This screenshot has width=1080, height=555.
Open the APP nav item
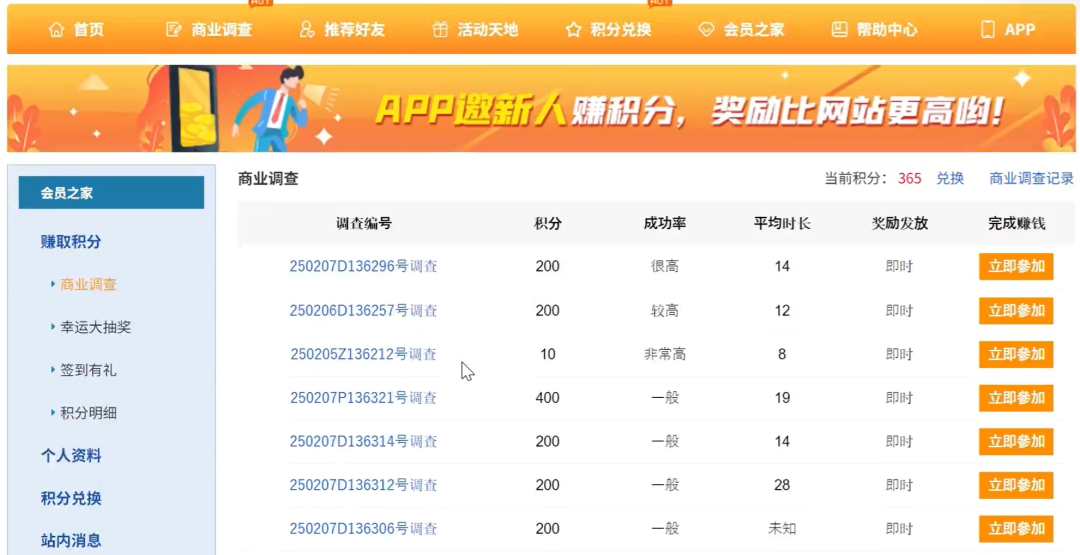pos(1020,30)
